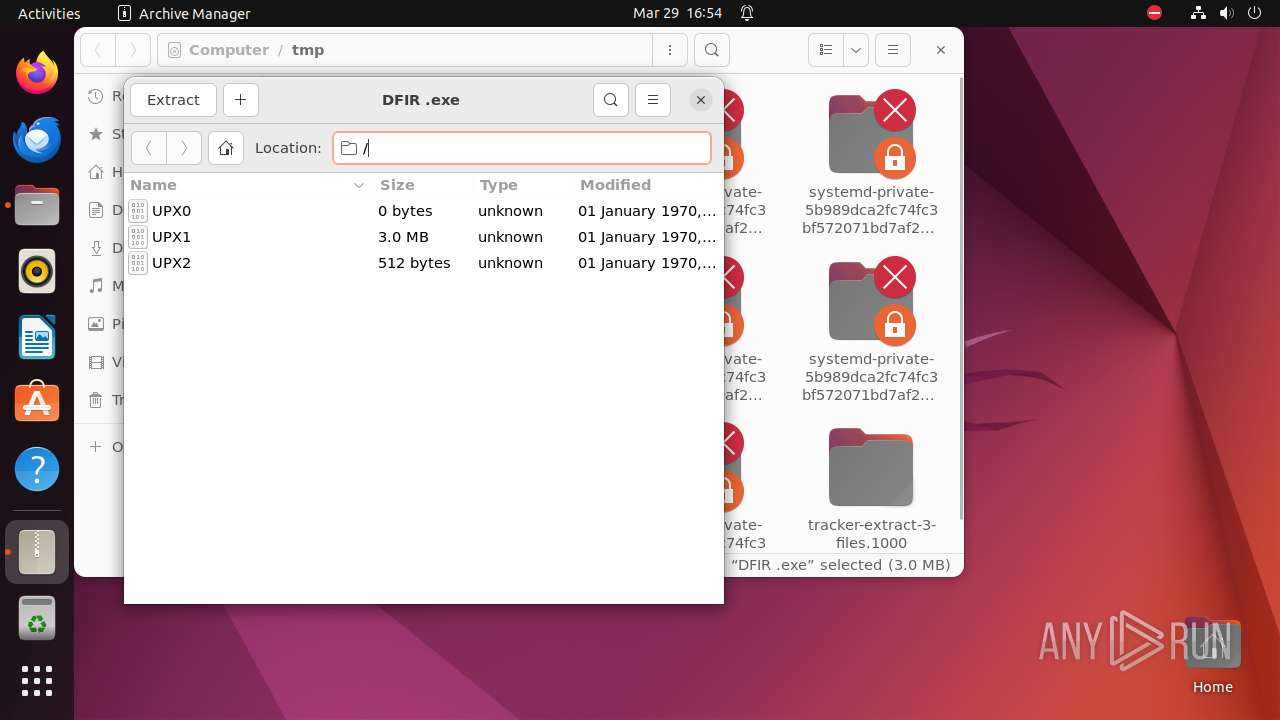
Task: Go back in archive location history
Action: [148, 148]
